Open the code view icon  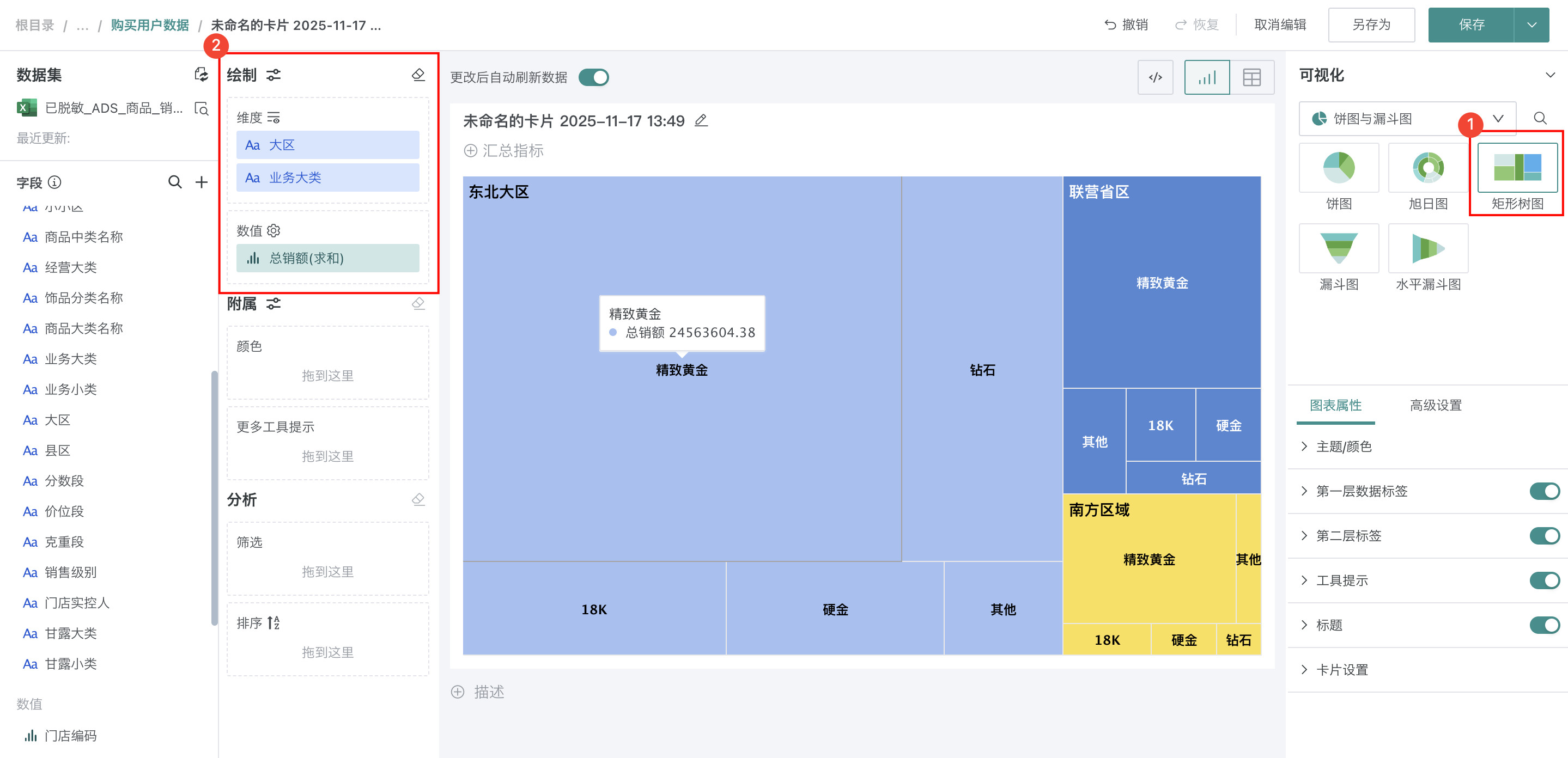(x=1154, y=77)
